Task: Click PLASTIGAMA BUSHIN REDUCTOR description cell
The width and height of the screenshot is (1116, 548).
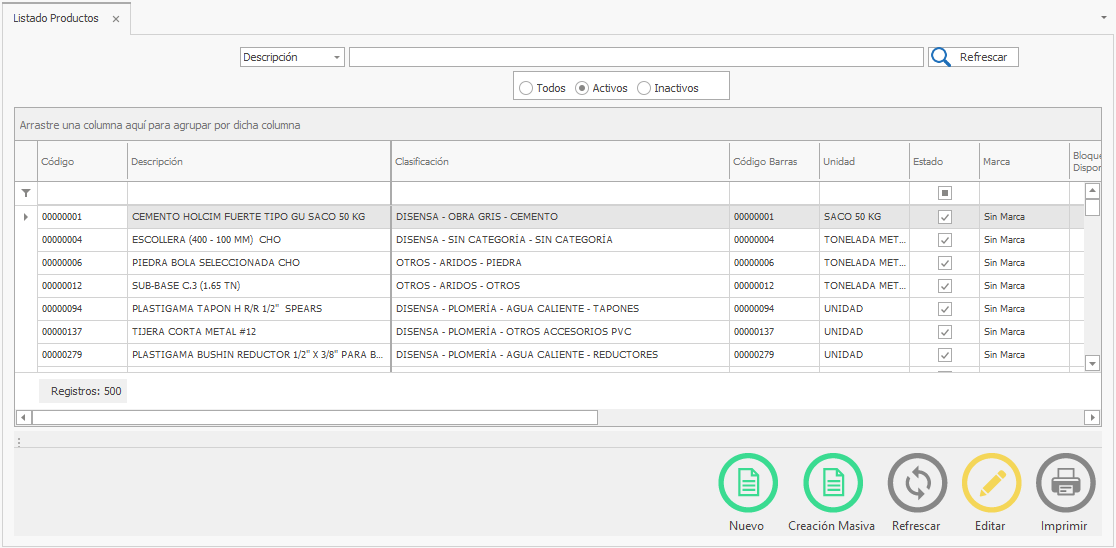Action: pos(259,354)
